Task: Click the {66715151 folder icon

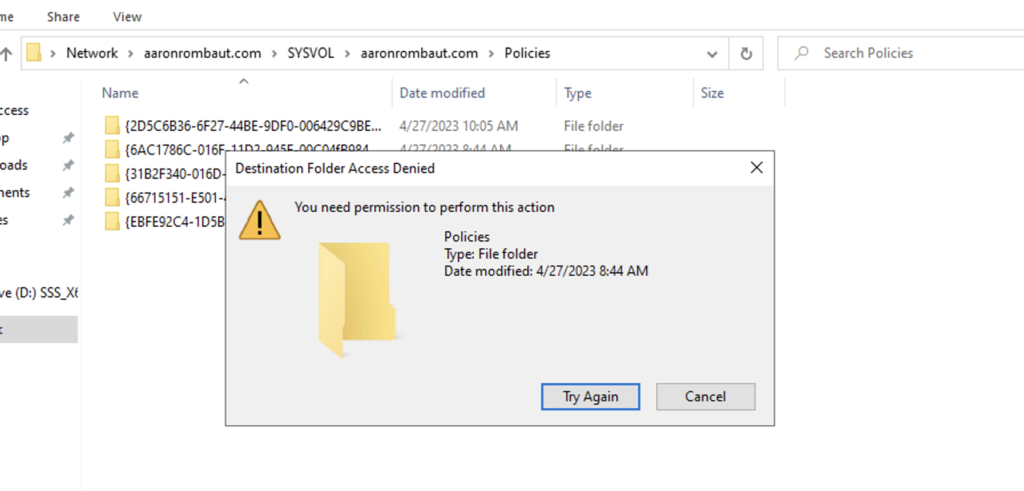Action: (111, 198)
